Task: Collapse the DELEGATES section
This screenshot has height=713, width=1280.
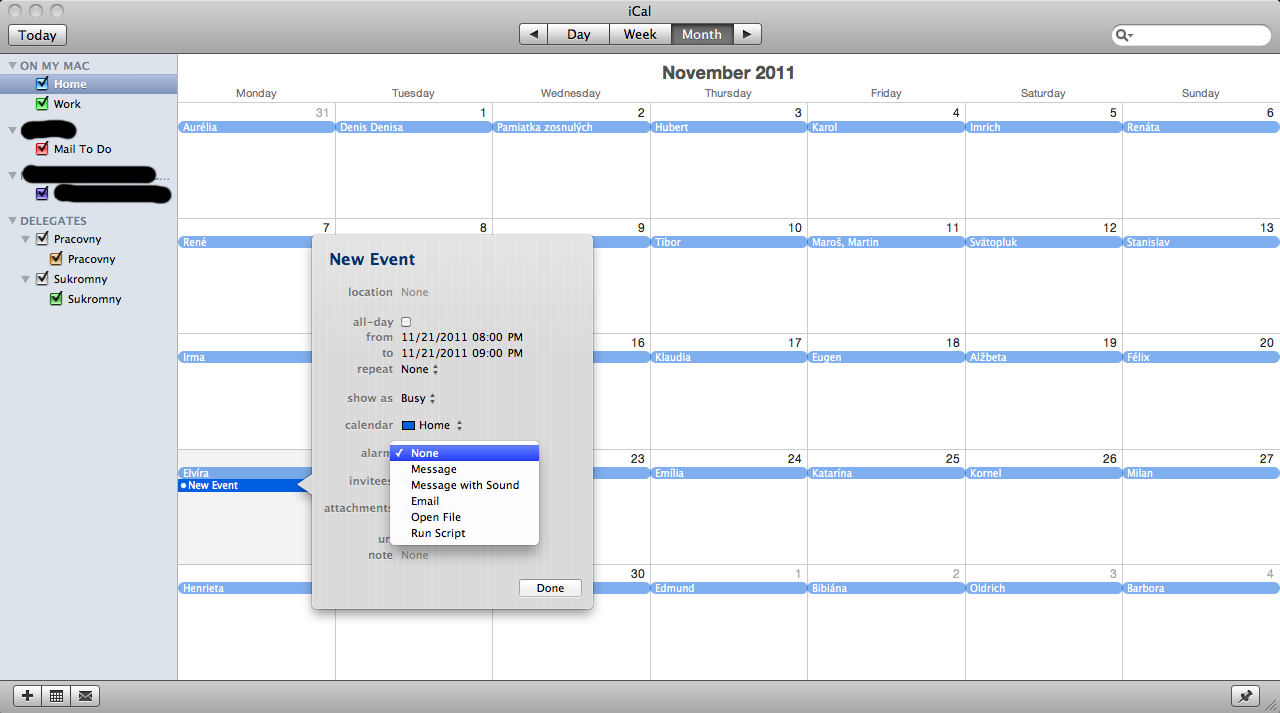Action: 12,221
